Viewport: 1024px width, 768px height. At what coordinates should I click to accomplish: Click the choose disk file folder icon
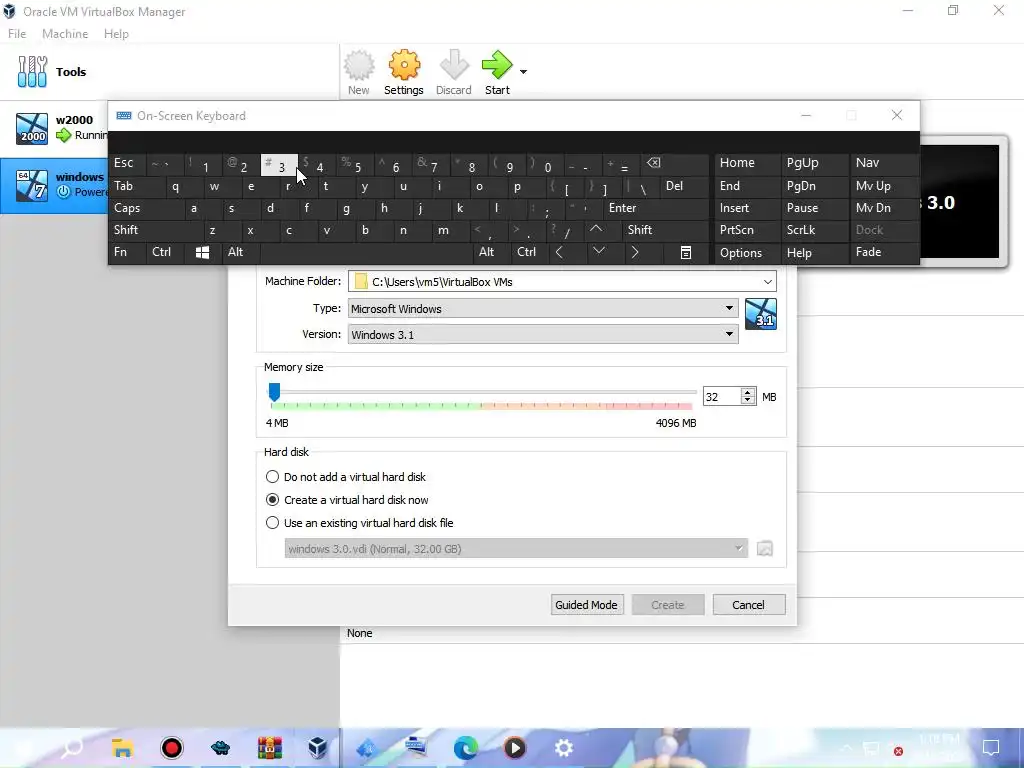[765, 549]
